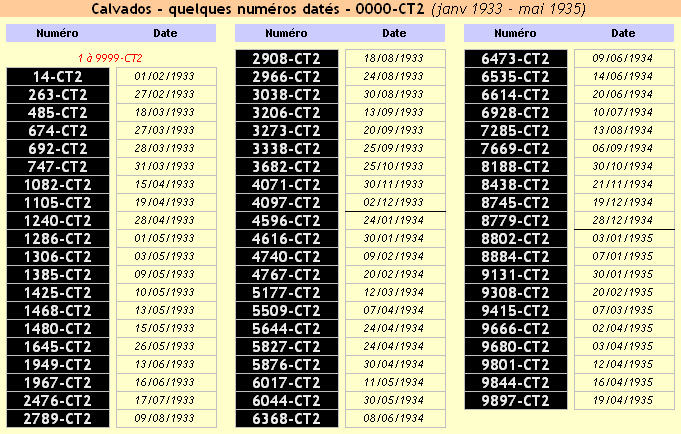
Task: Click plate 5644-CT2
Action: coord(287,329)
